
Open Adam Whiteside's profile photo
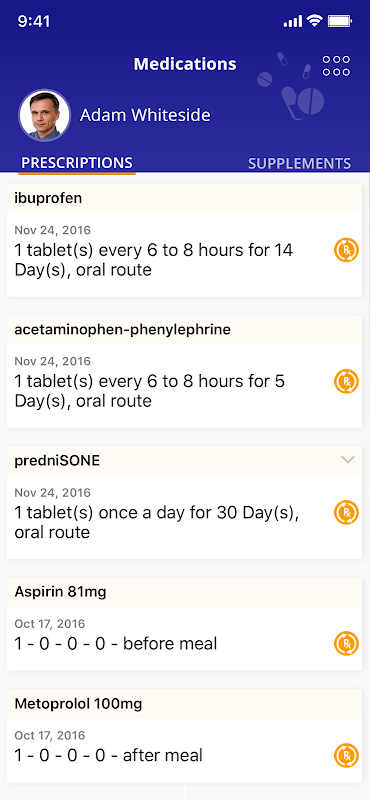point(44,115)
